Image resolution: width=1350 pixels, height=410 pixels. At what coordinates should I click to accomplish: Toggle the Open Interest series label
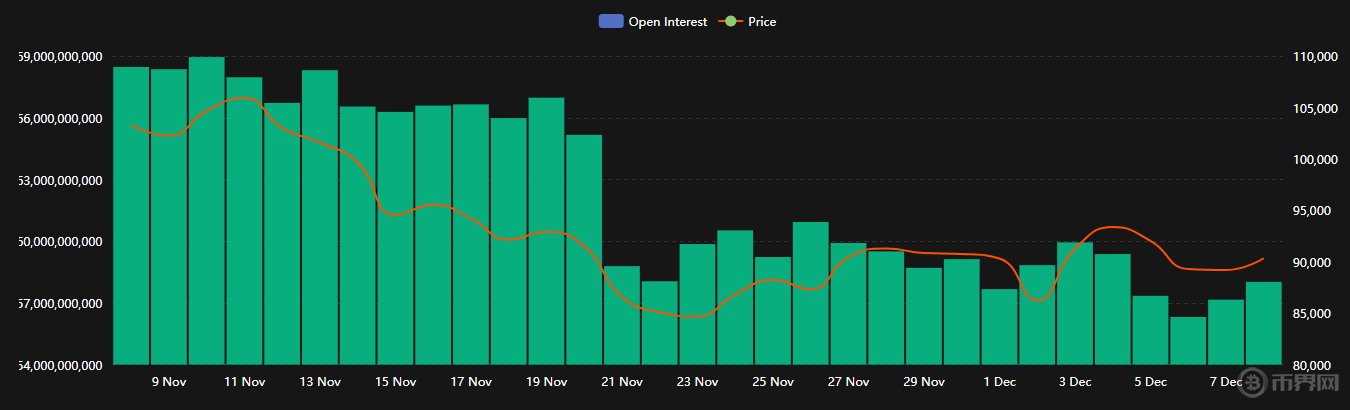coord(667,21)
